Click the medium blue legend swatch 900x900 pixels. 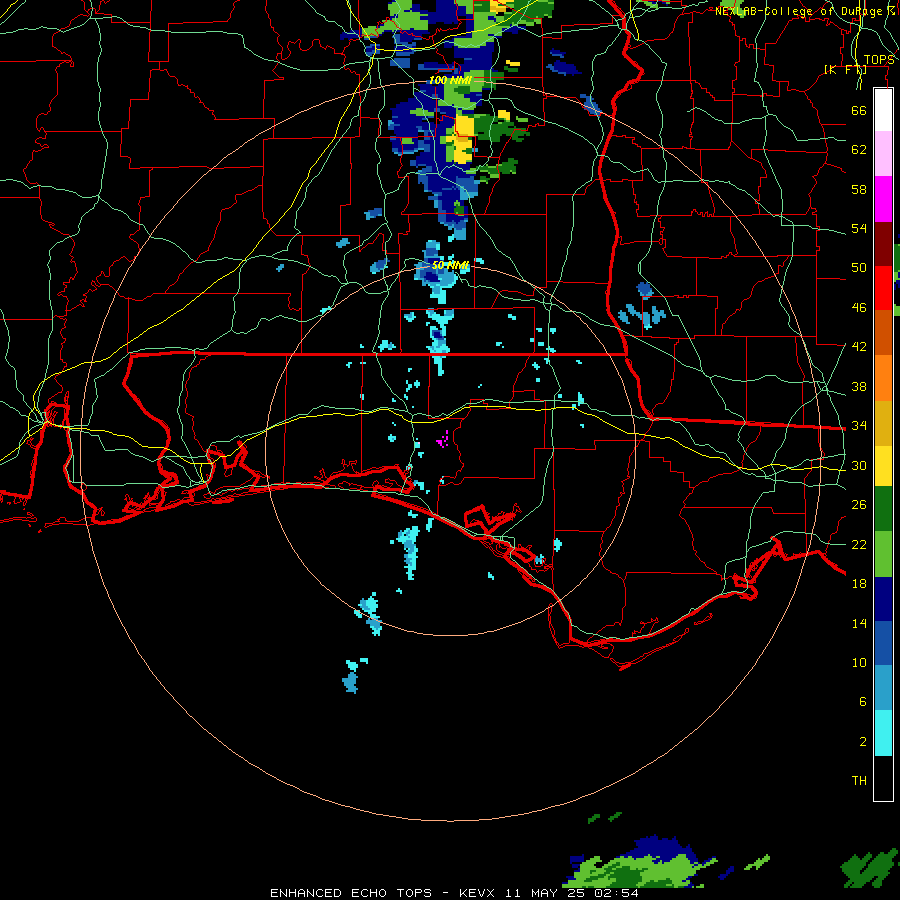883,643
